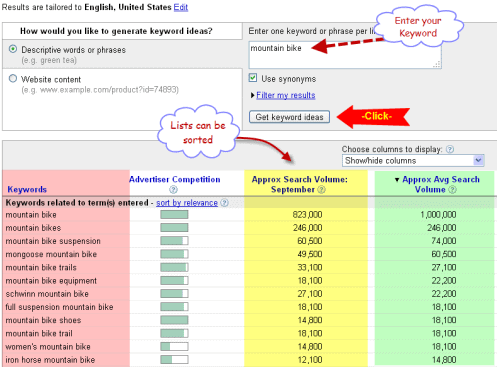Click the 823,000 September volume cell
The width and height of the screenshot is (497, 367).
307,214
